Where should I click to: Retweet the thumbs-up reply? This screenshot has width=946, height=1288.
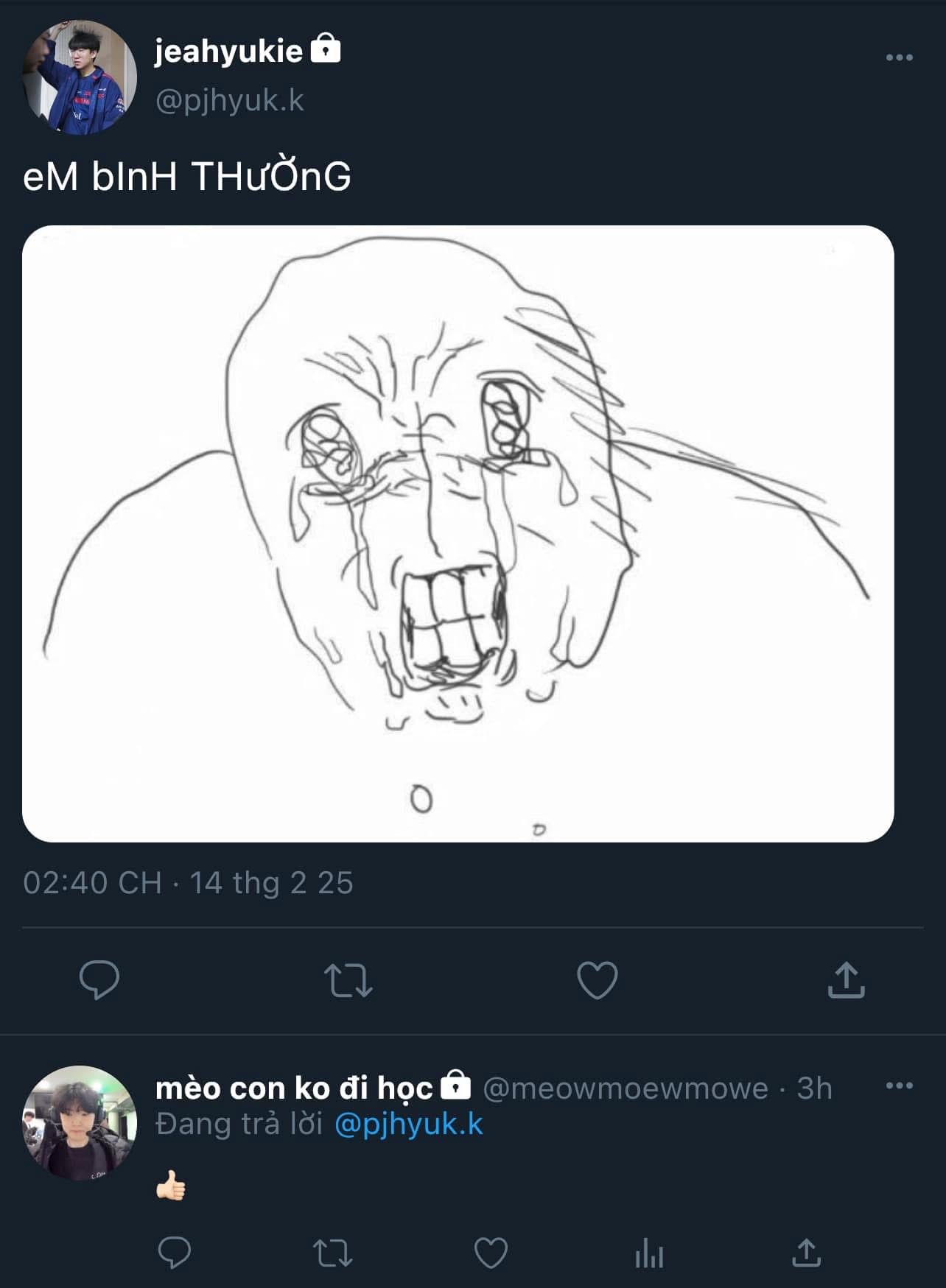[x=333, y=1252]
